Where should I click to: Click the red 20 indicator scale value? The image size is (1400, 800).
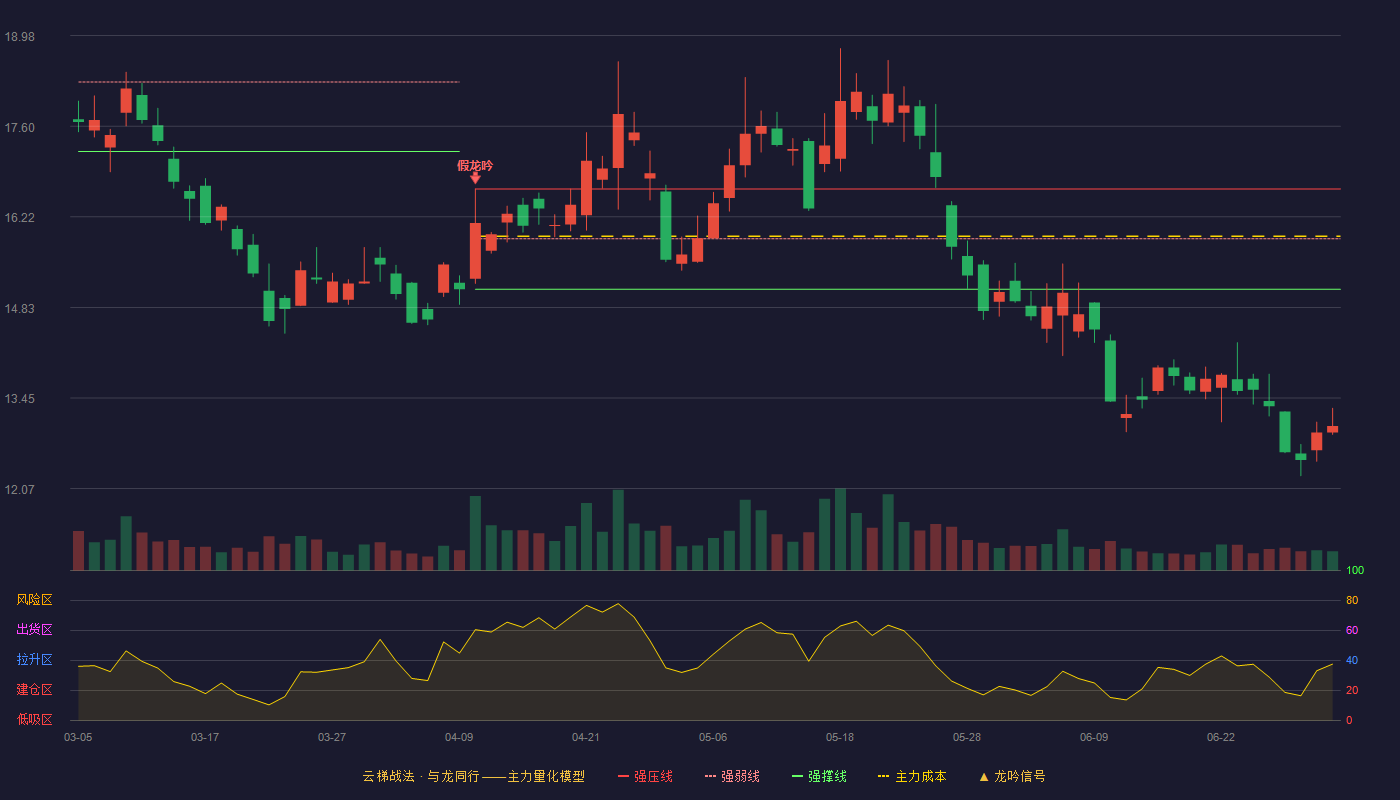coord(1352,690)
